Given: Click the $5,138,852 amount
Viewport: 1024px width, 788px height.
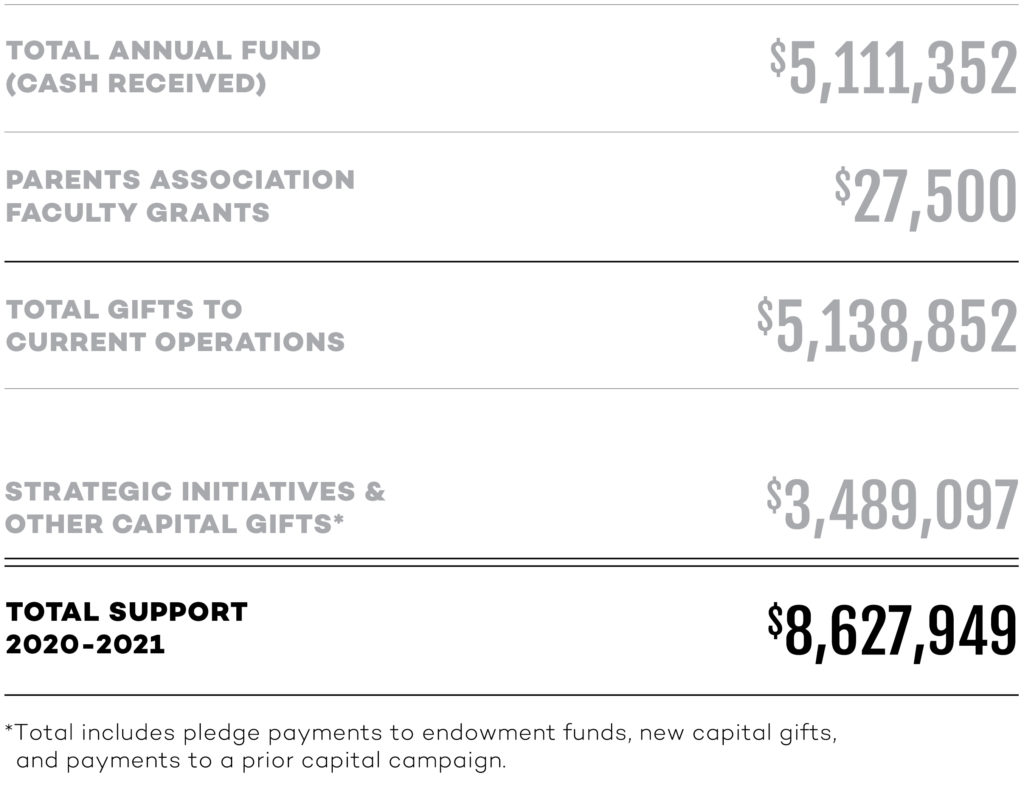Looking at the screenshot, I should [x=888, y=327].
